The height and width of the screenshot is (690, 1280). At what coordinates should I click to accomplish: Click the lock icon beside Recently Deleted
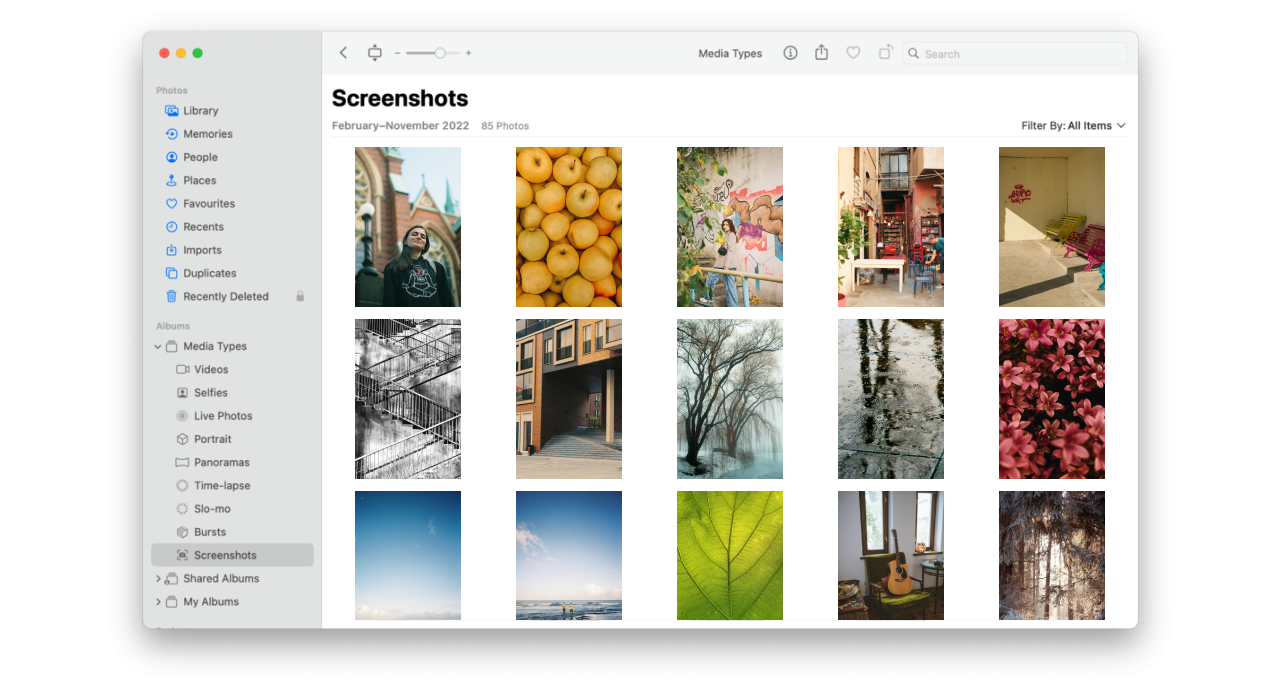click(x=300, y=296)
